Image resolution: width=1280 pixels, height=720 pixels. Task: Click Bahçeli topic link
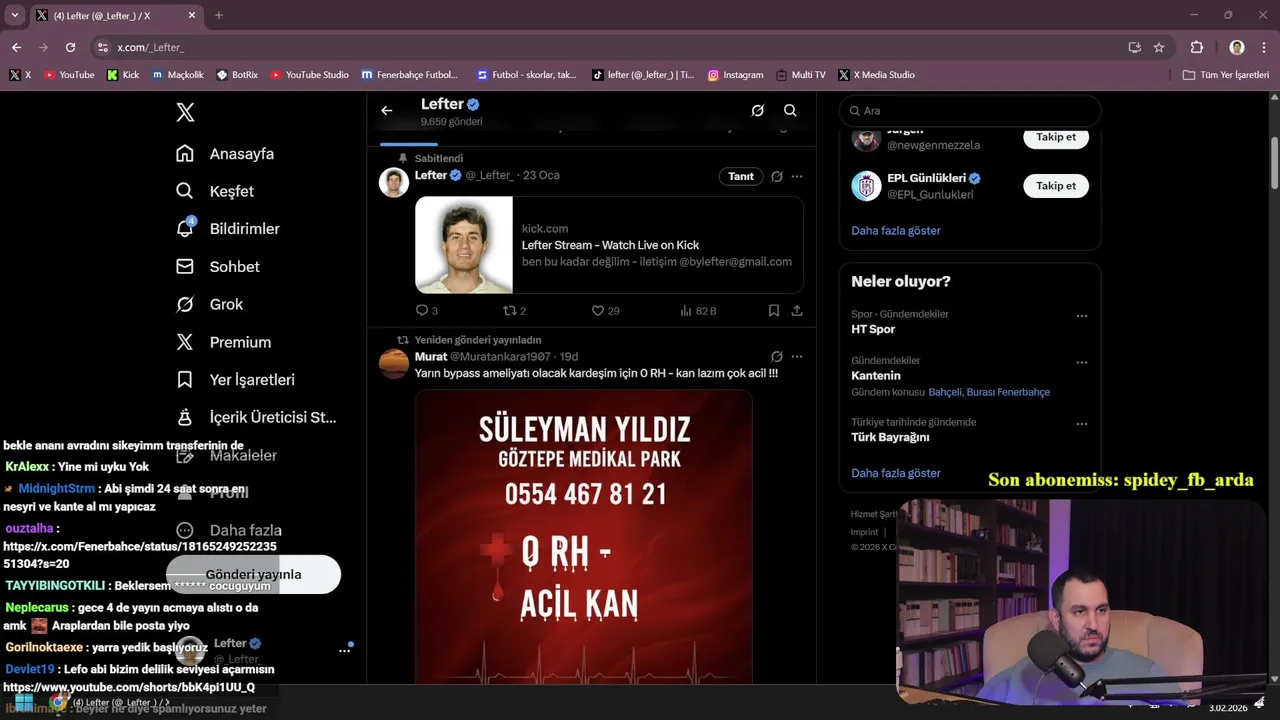[945, 392]
